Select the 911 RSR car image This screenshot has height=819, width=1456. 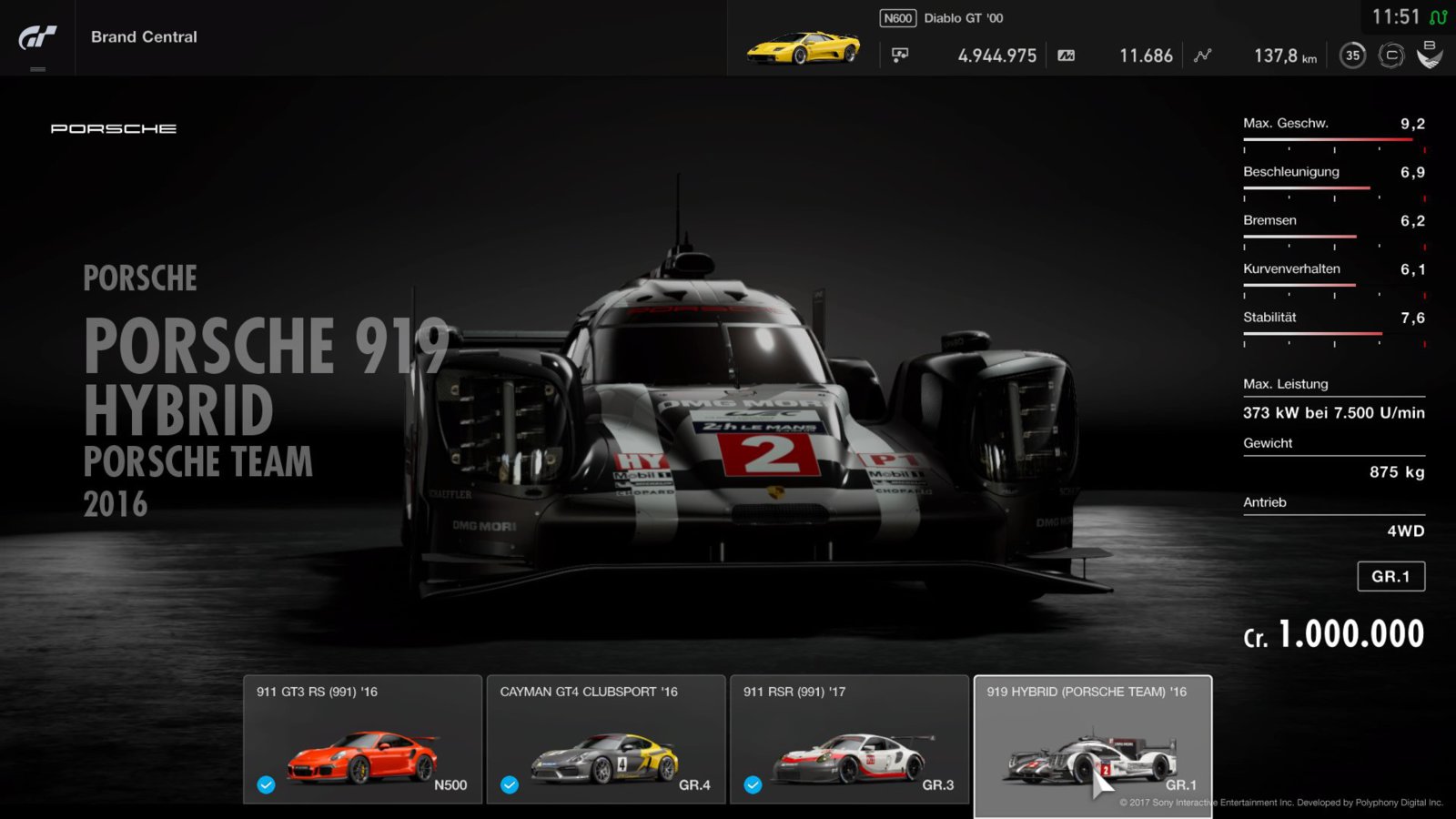pos(854,758)
